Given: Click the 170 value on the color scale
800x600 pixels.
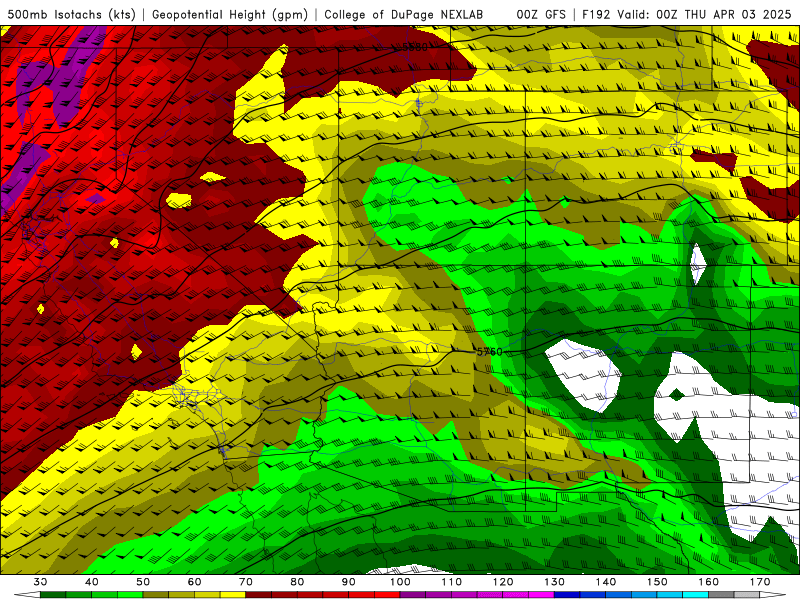Looking at the screenshot, I should [x=760, y=582].
